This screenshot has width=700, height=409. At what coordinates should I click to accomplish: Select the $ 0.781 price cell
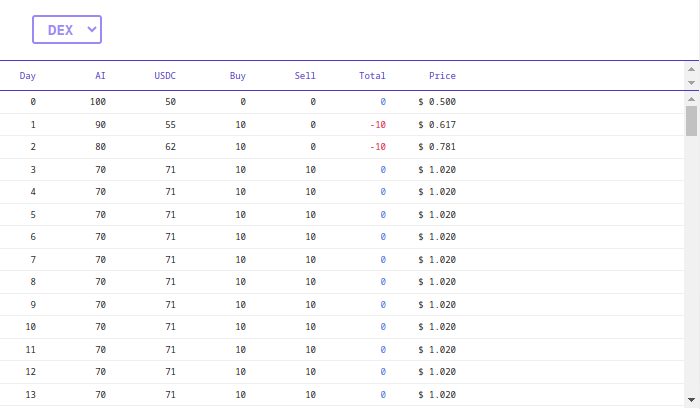point(437,147)
